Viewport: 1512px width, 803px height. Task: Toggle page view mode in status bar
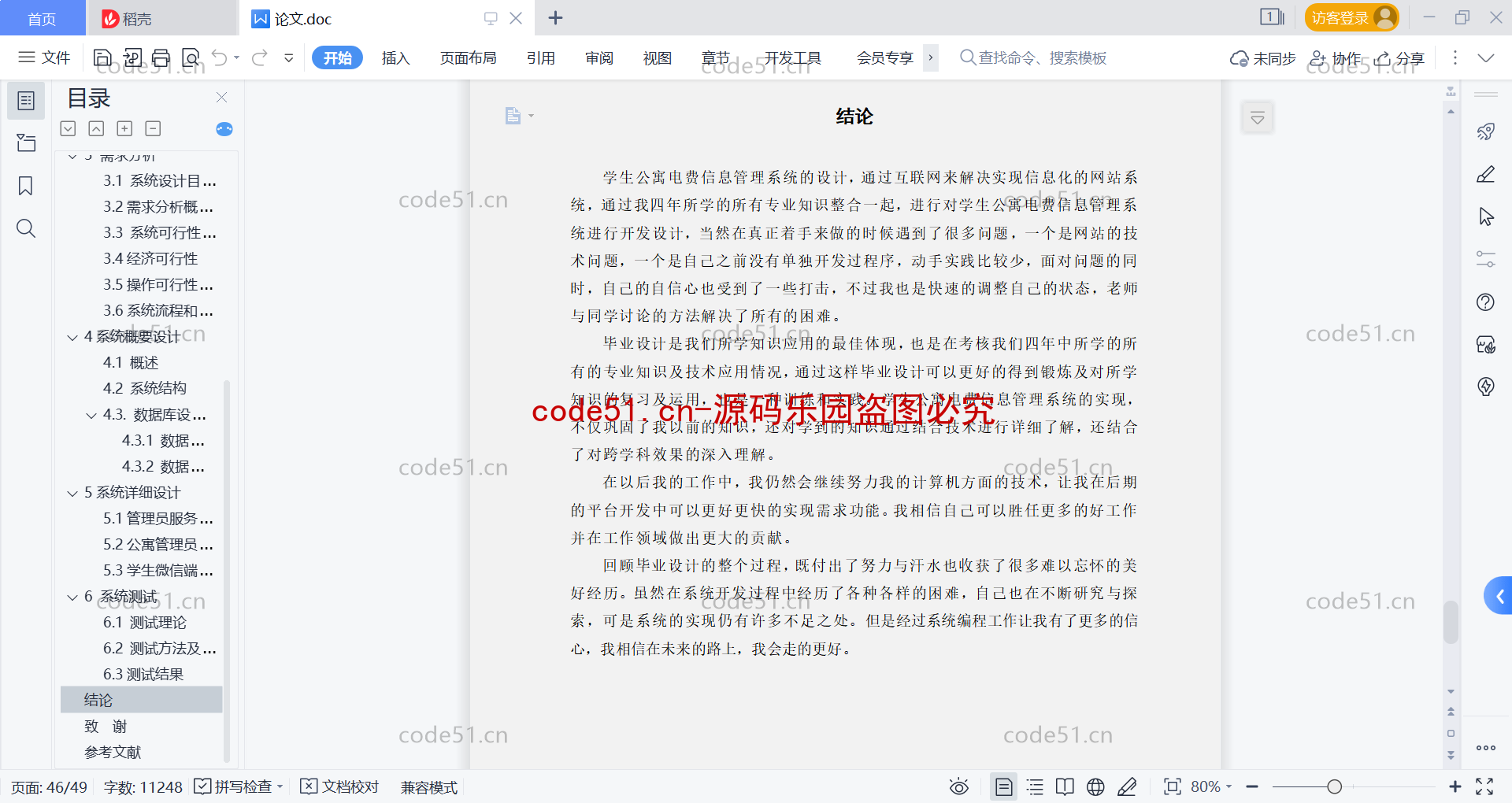[x=1004, y=786]
